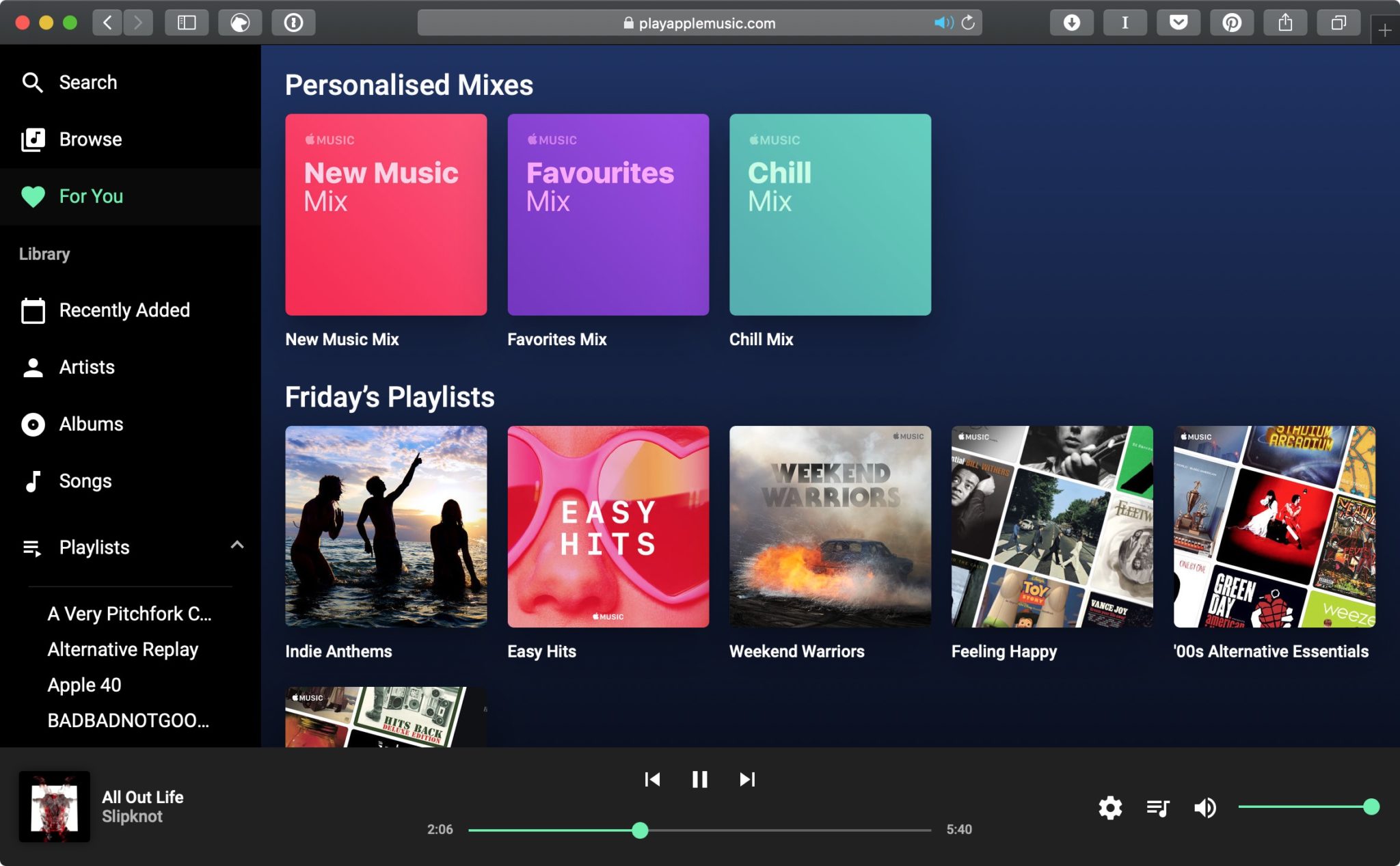Open a new tab with plus button
The height and width of the screenshot is (866, 1400).
[x=1384, y=30]
